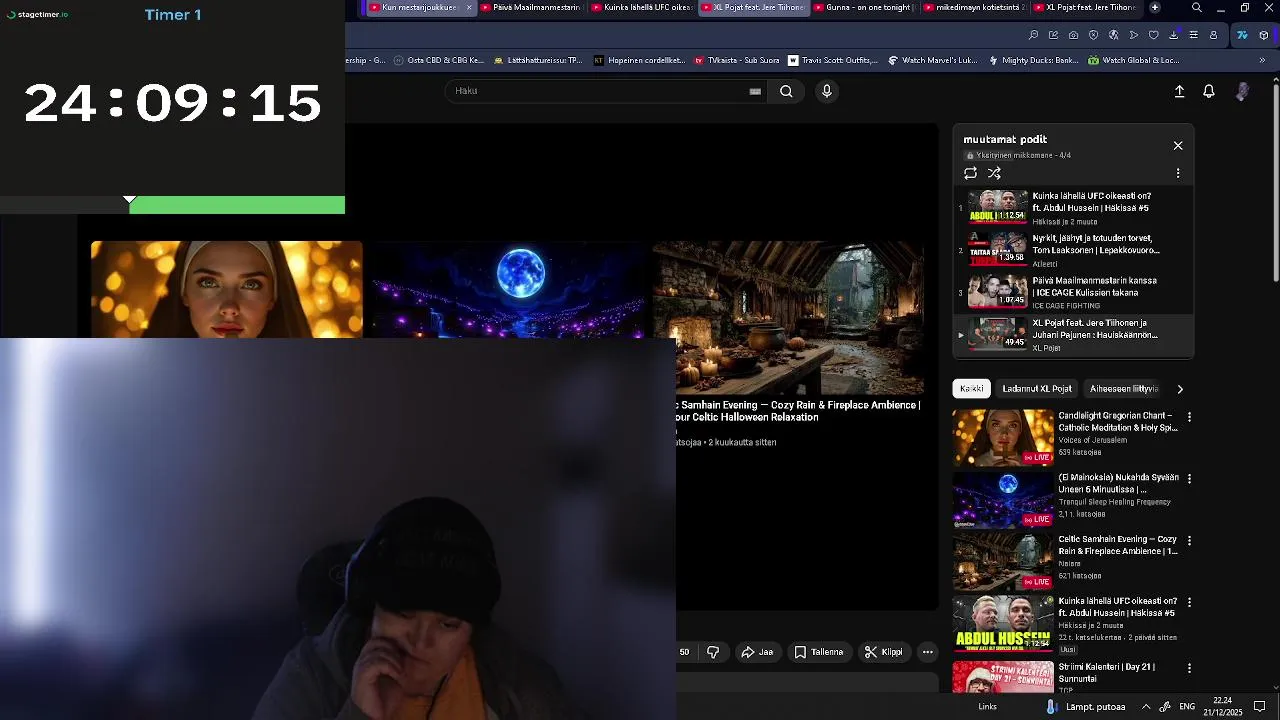
Task: Play playlist item Nyrkit, jäähyt ja totuuden torvet
Action: click(x=1073, y=250)
